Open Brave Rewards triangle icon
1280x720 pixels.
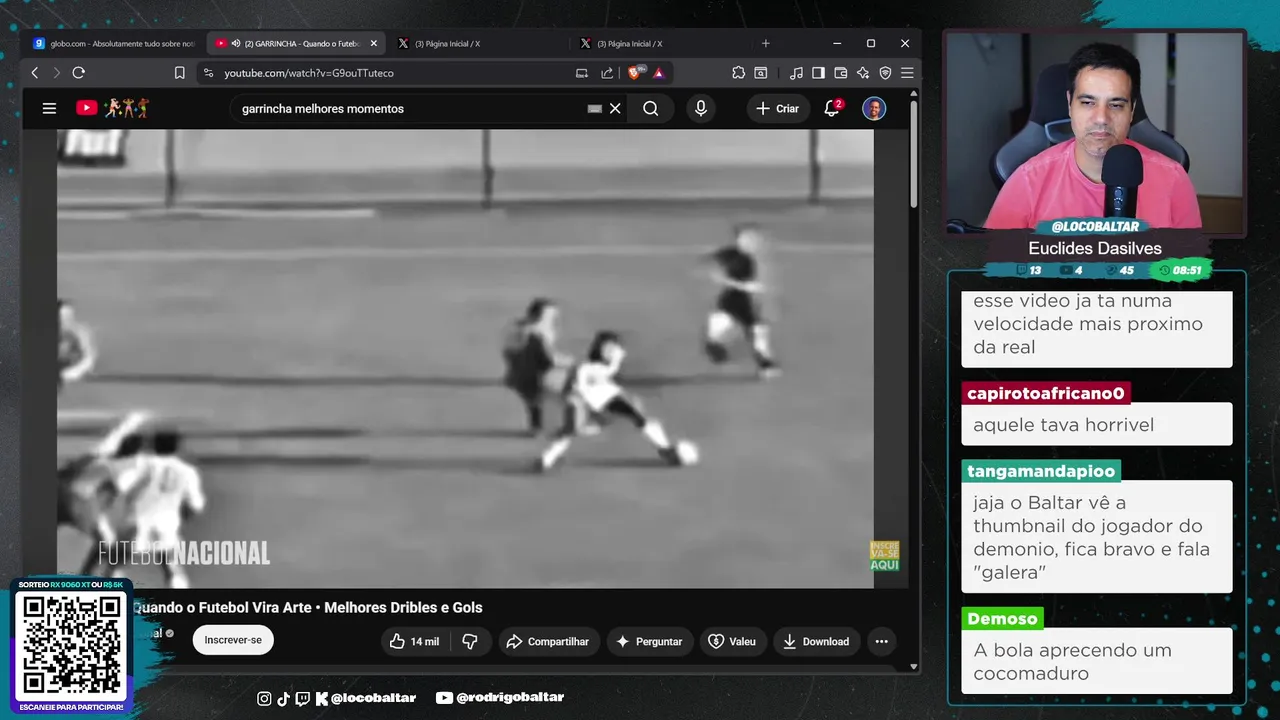click(659, 73)
